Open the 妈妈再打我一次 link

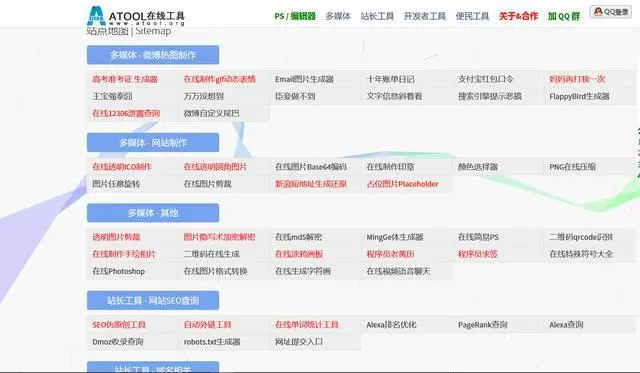tap(577, 79)
